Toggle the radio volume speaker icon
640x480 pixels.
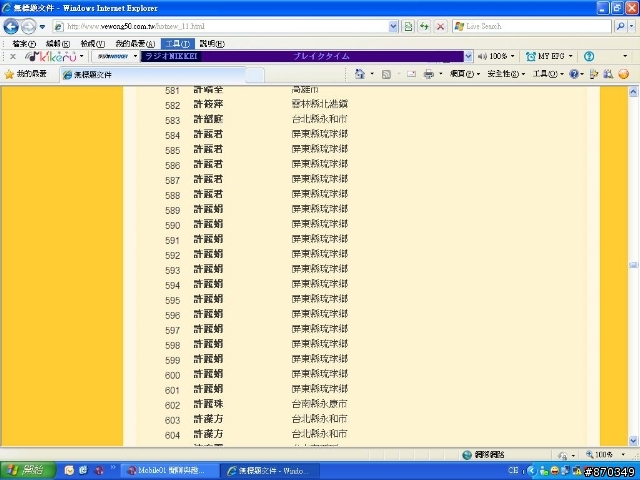[482, 56]
